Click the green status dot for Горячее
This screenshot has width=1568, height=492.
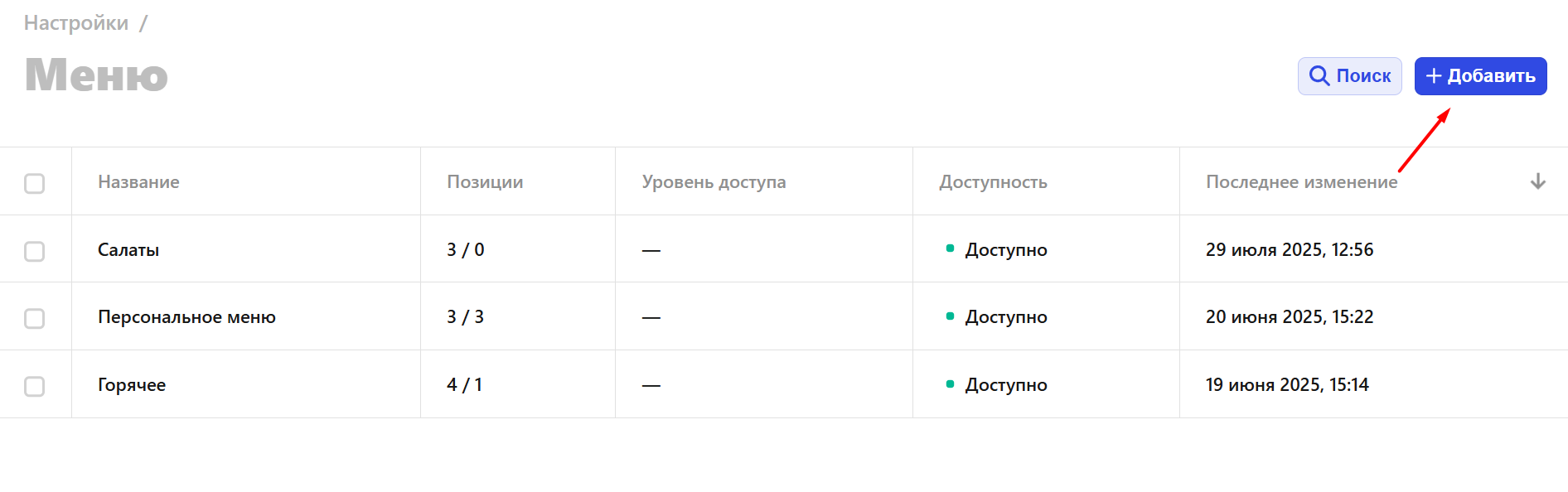point(950,383)
